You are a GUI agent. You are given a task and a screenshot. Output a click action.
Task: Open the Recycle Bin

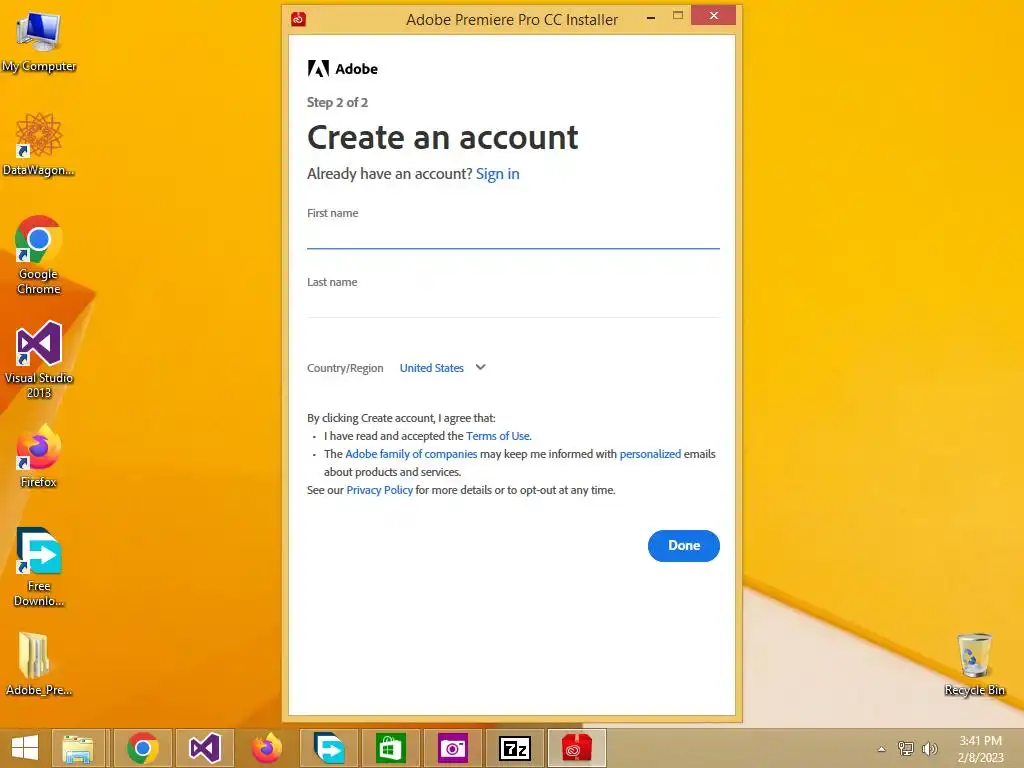(x=974, y=664)
